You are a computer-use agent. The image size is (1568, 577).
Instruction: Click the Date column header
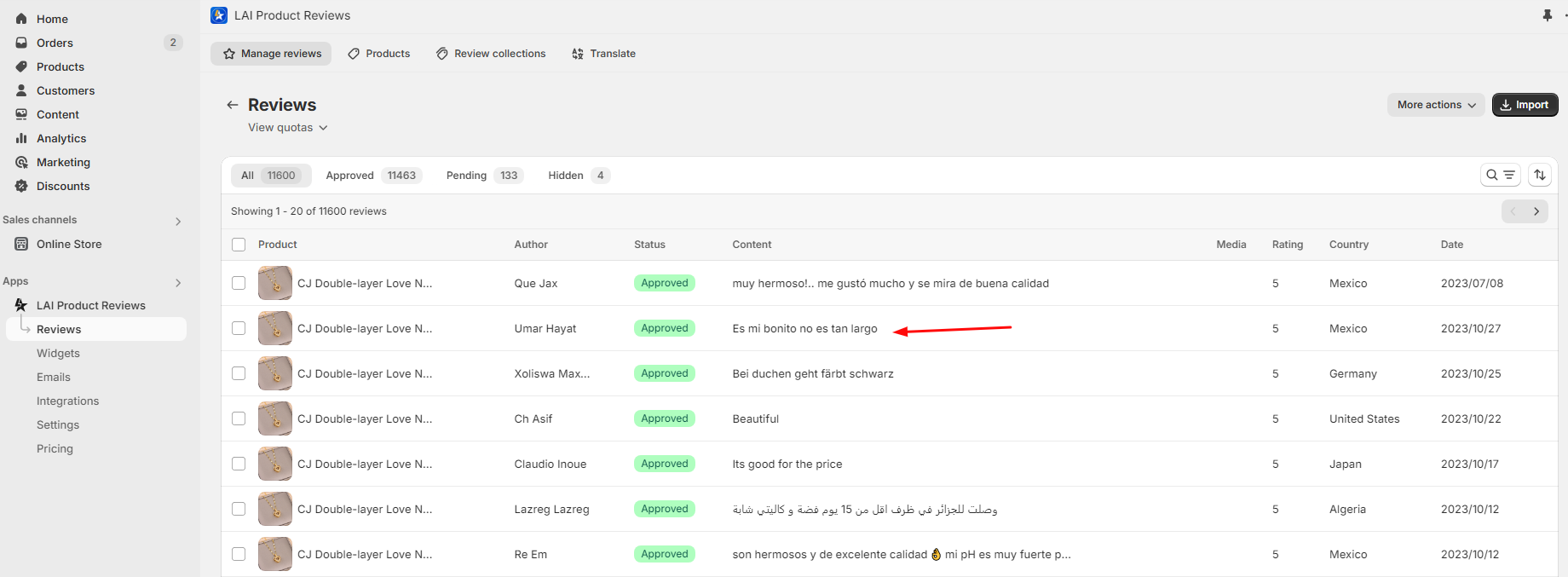pos(1452,245)
